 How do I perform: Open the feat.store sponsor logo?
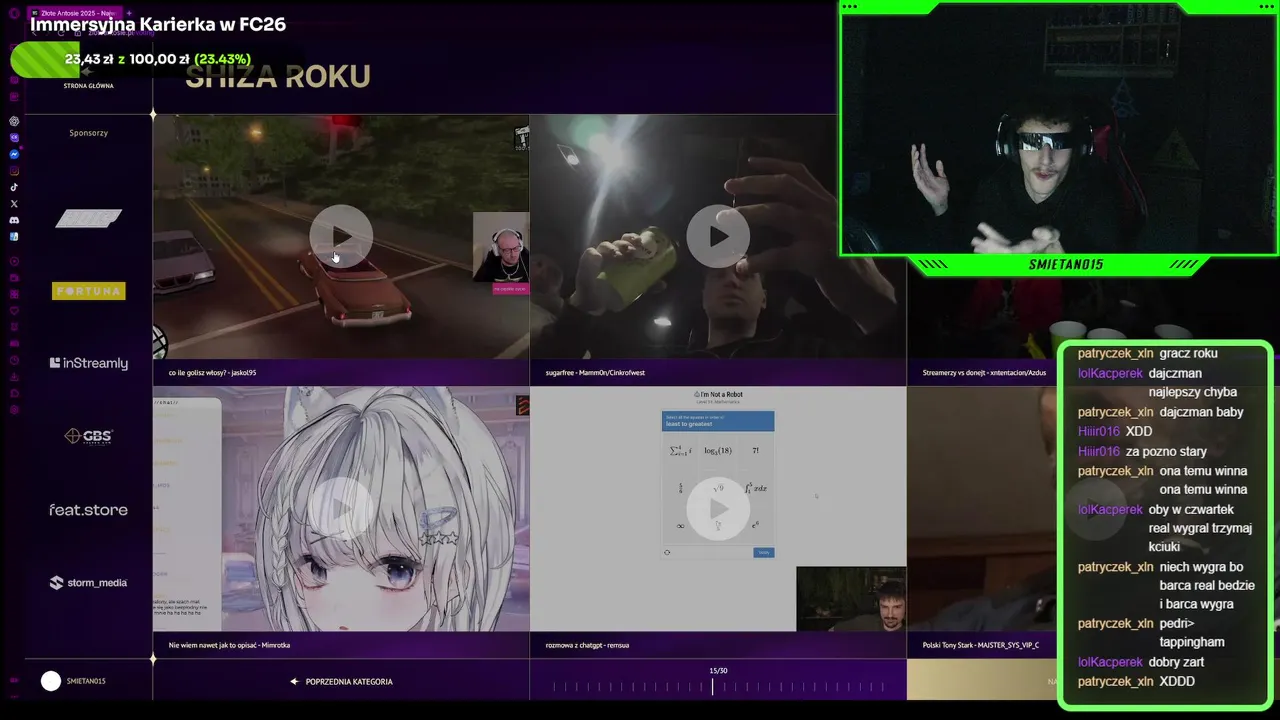click(88, 510)
